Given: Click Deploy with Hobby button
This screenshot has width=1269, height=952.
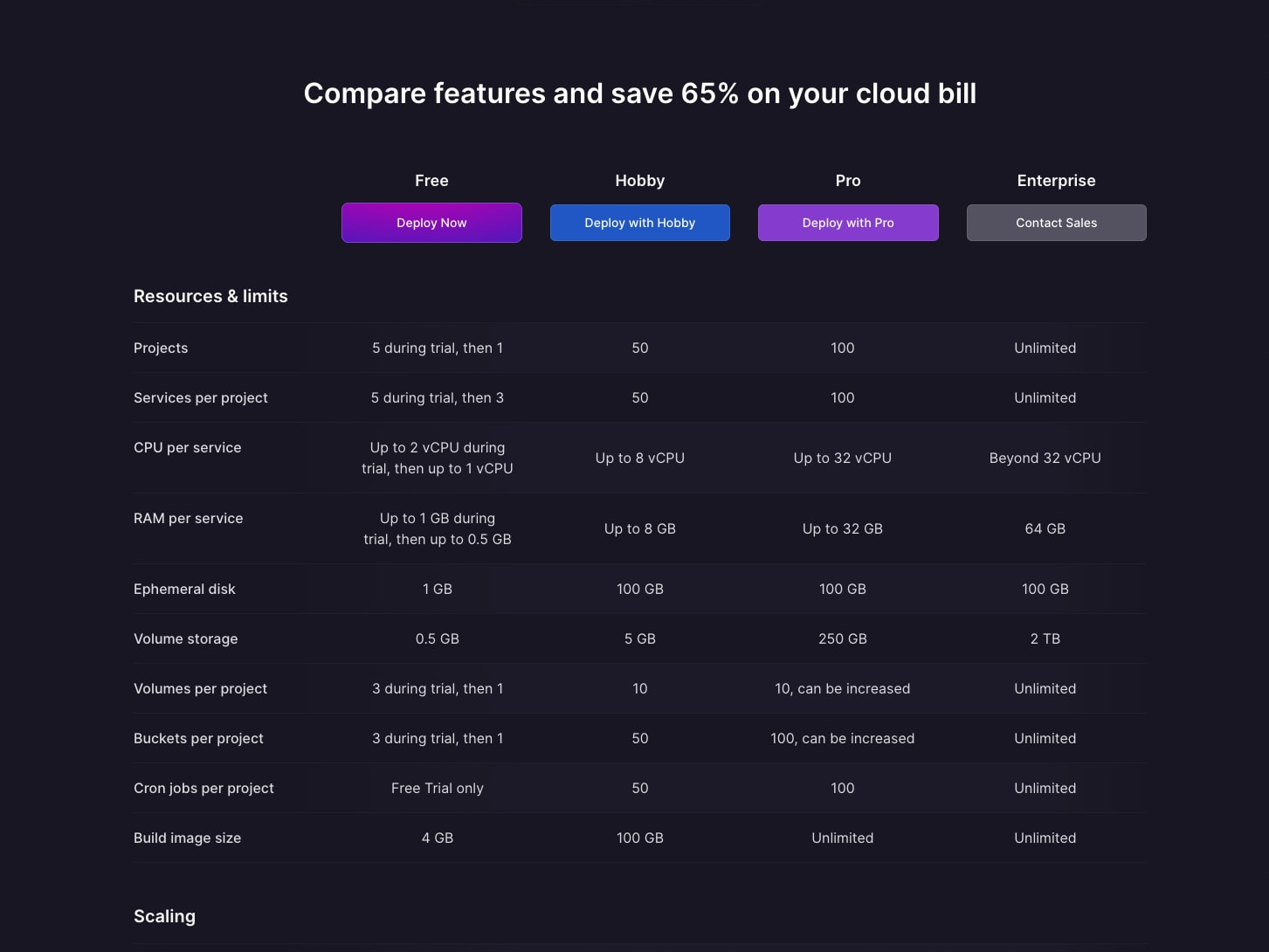Looking at the screenshot, I should coord(640,223).
